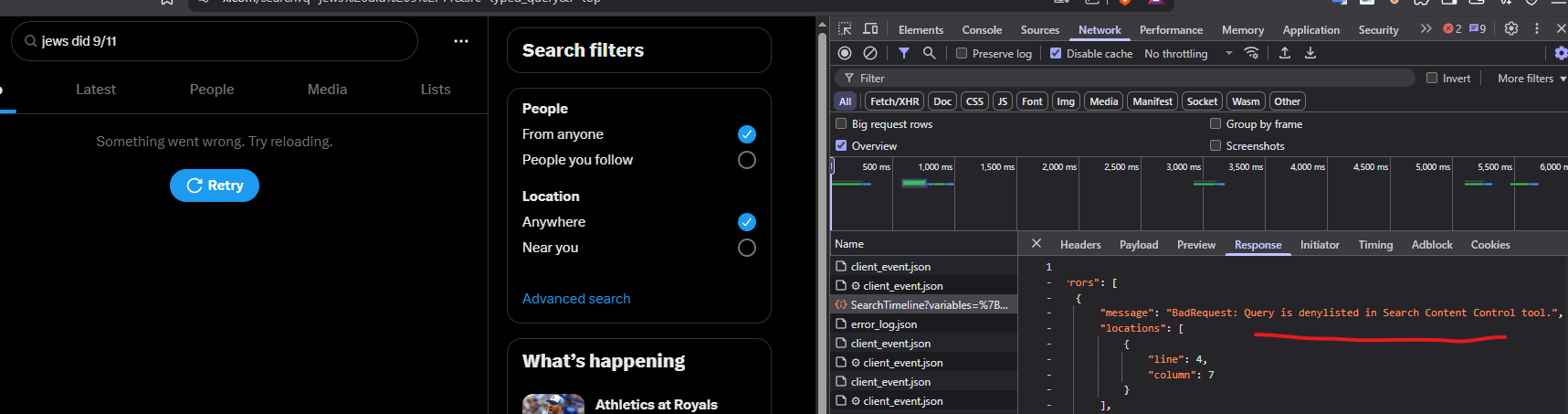Screen dimensions: 1568x414
Task: Filter requests by Img type
Action: [x=1066, y=101]
